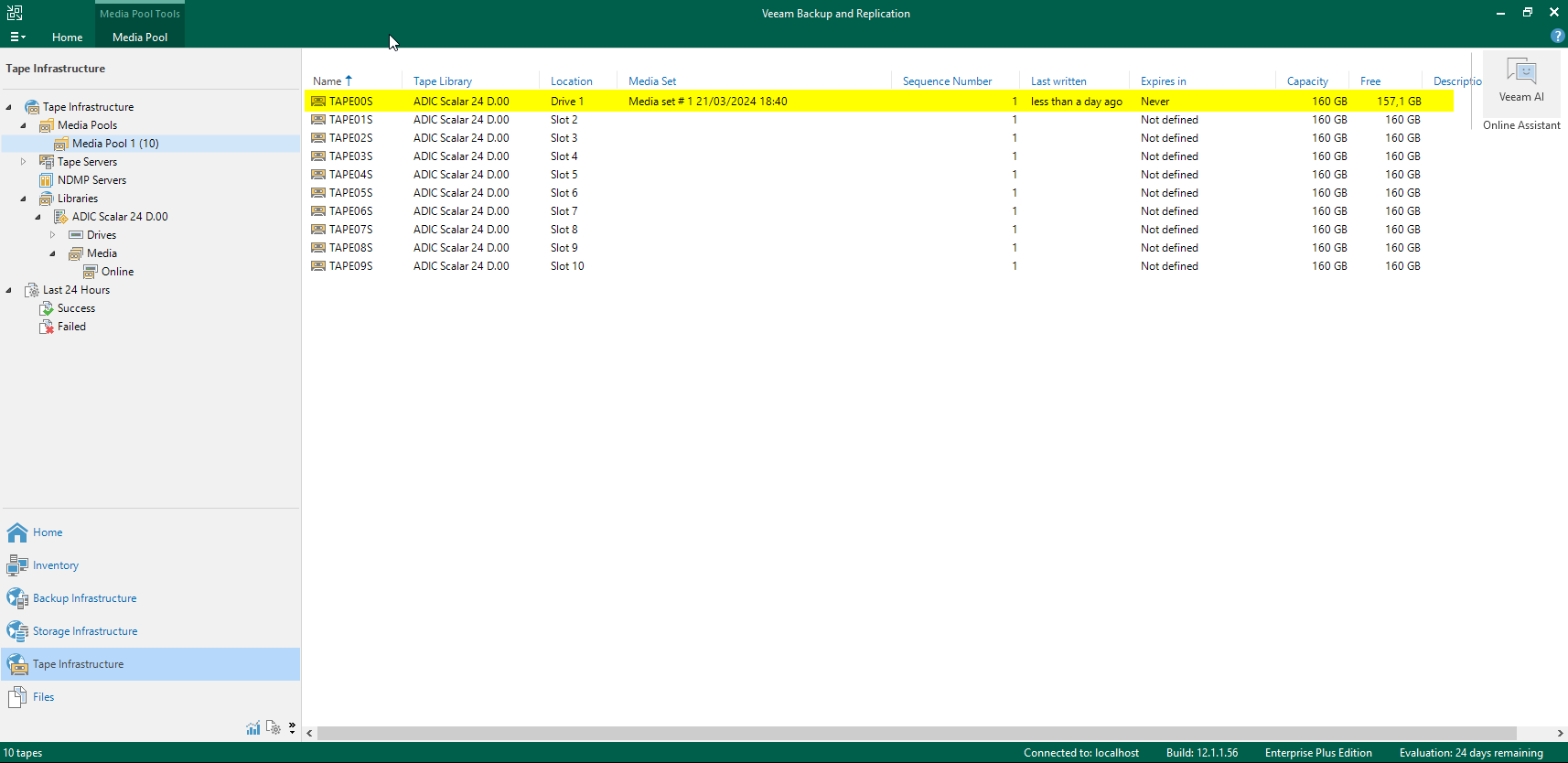The width and height of the screenshot is (1568, 763).
Task: Collapse the Media Pools tree node
Action: 24,125
